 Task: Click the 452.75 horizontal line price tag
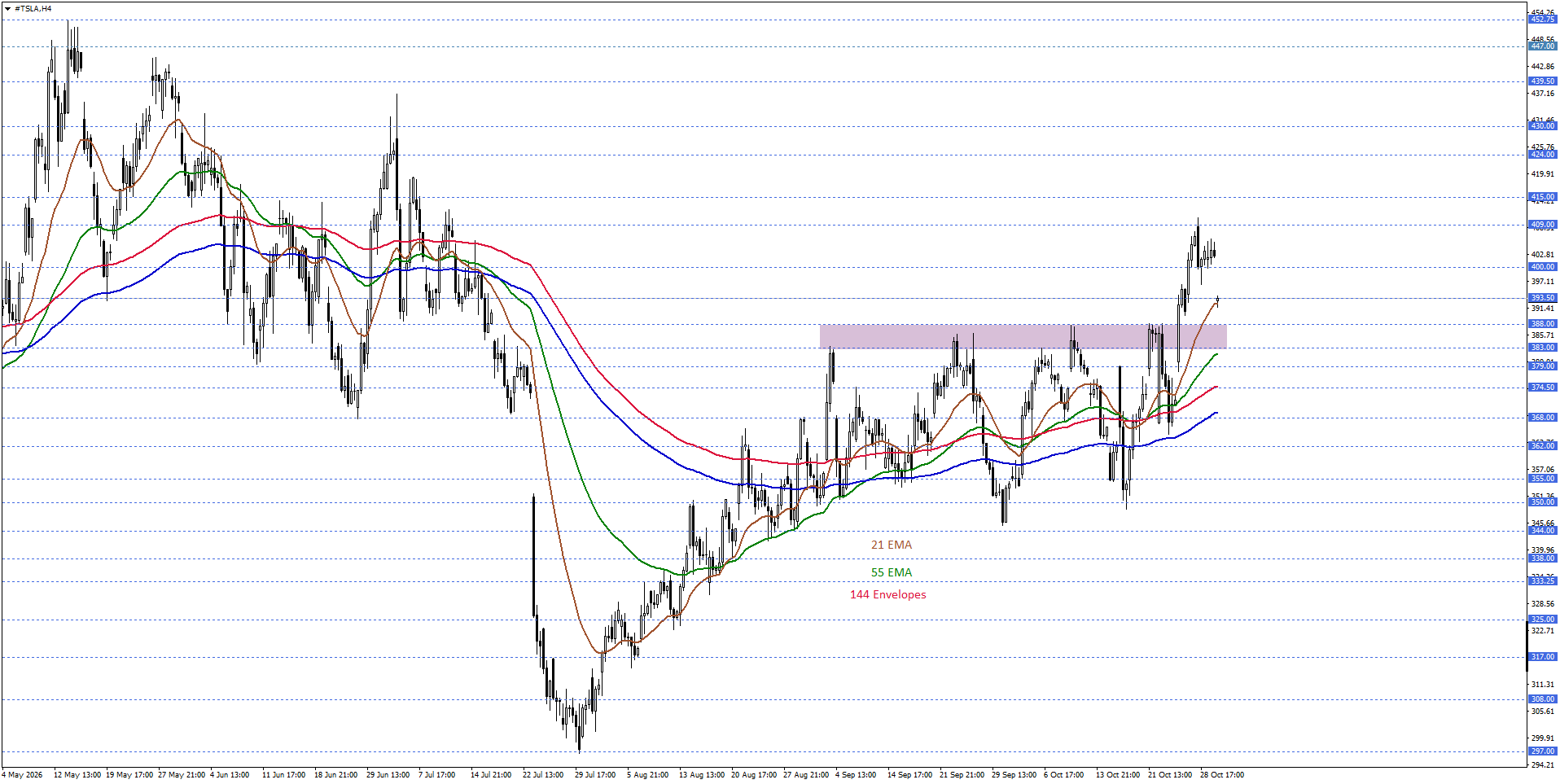coord(1542,20)
